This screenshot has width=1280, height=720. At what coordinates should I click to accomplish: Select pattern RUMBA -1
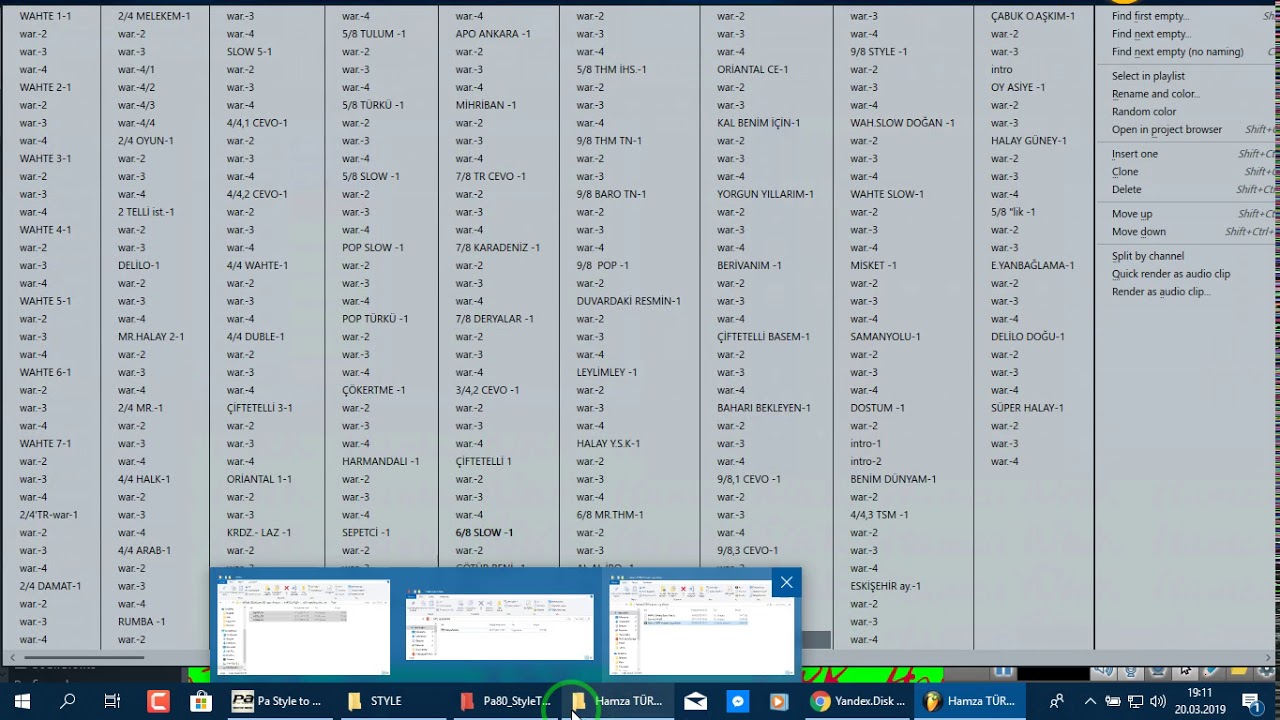pos(142,622)
